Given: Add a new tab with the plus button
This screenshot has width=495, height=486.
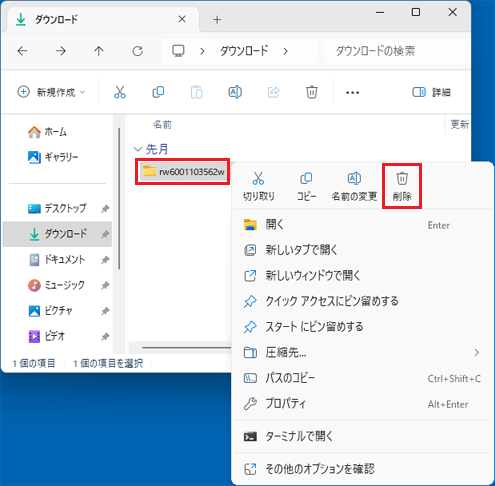Looking at the screenshot, I should tap(217, 20).
